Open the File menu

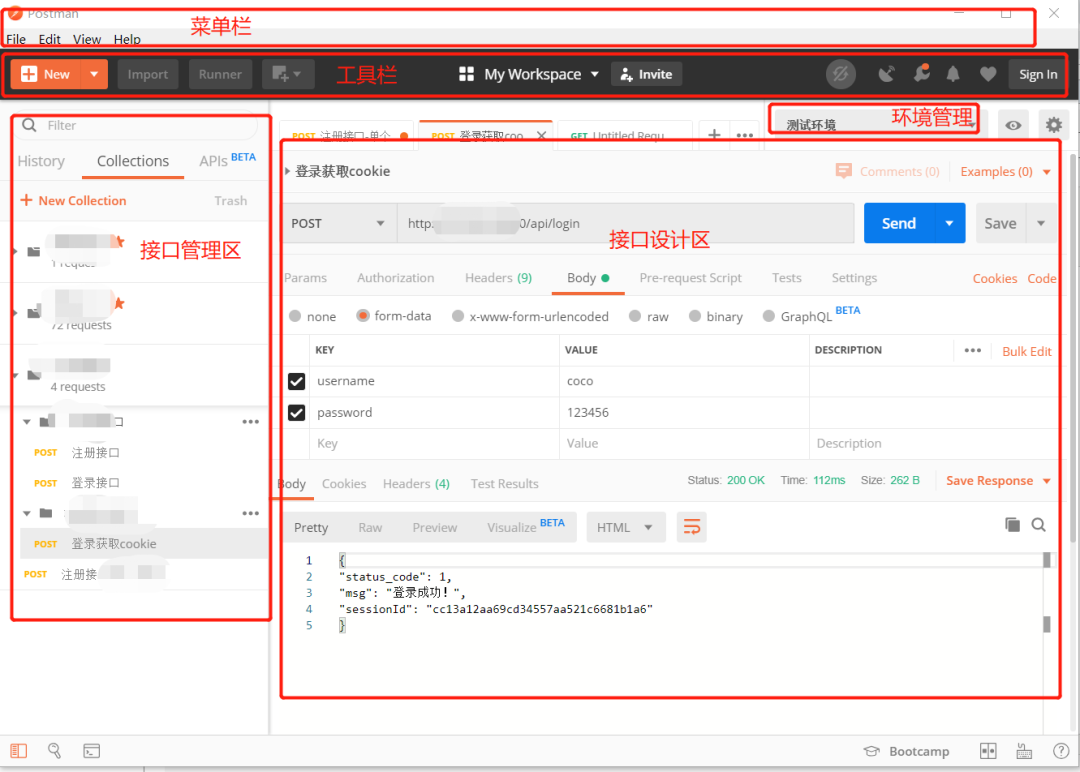(16, 39)
